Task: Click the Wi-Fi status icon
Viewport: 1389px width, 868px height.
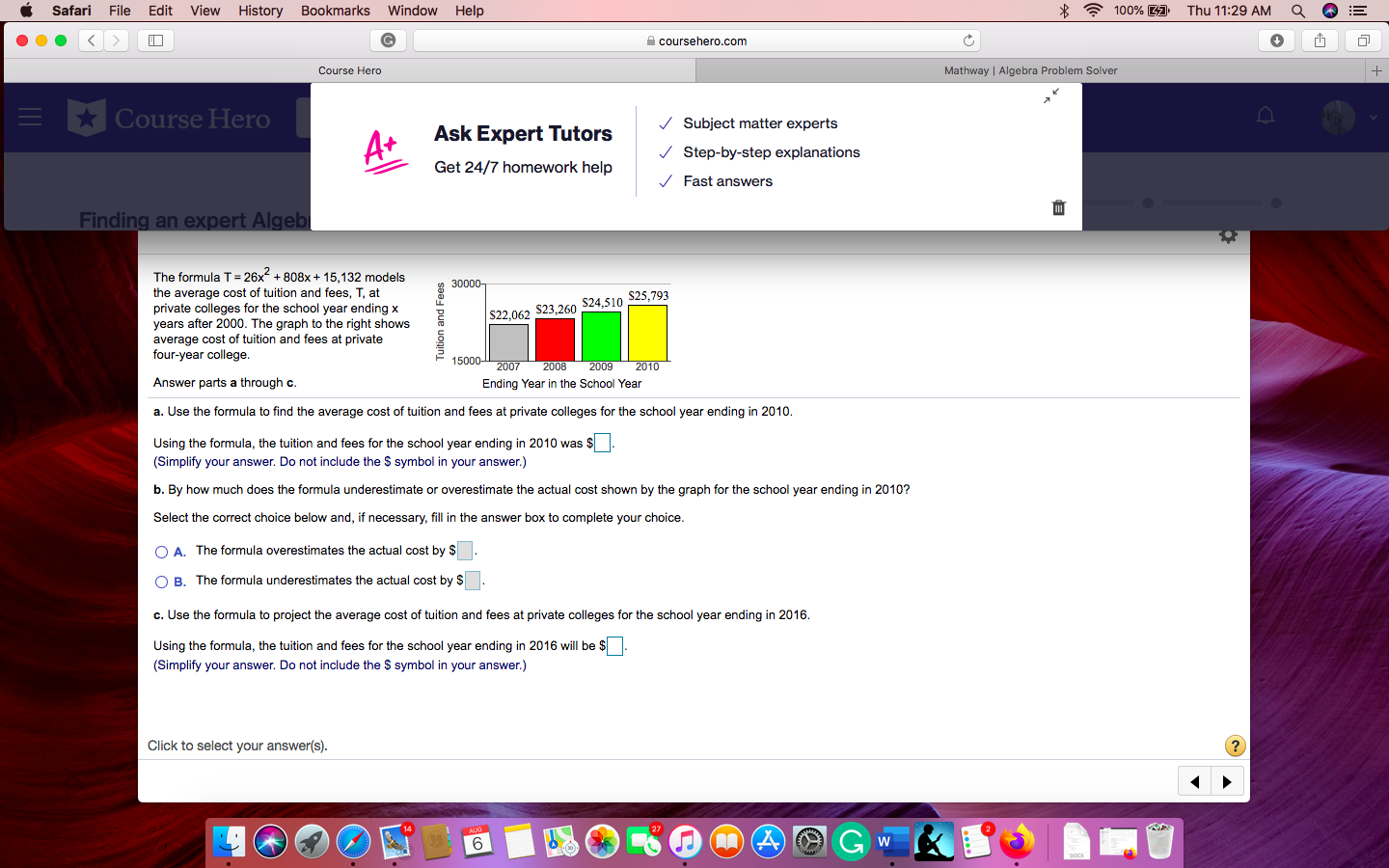Action: click(1093, 11)
